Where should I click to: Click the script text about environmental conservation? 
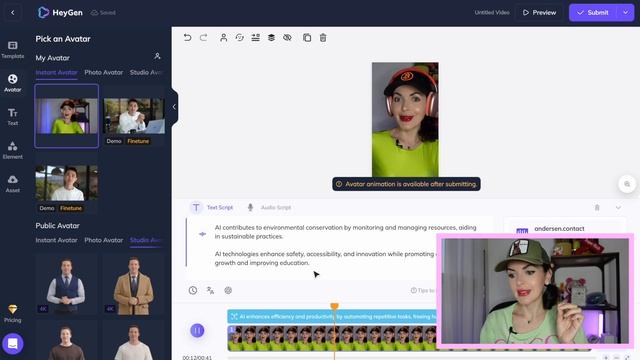tap(345, 232)
